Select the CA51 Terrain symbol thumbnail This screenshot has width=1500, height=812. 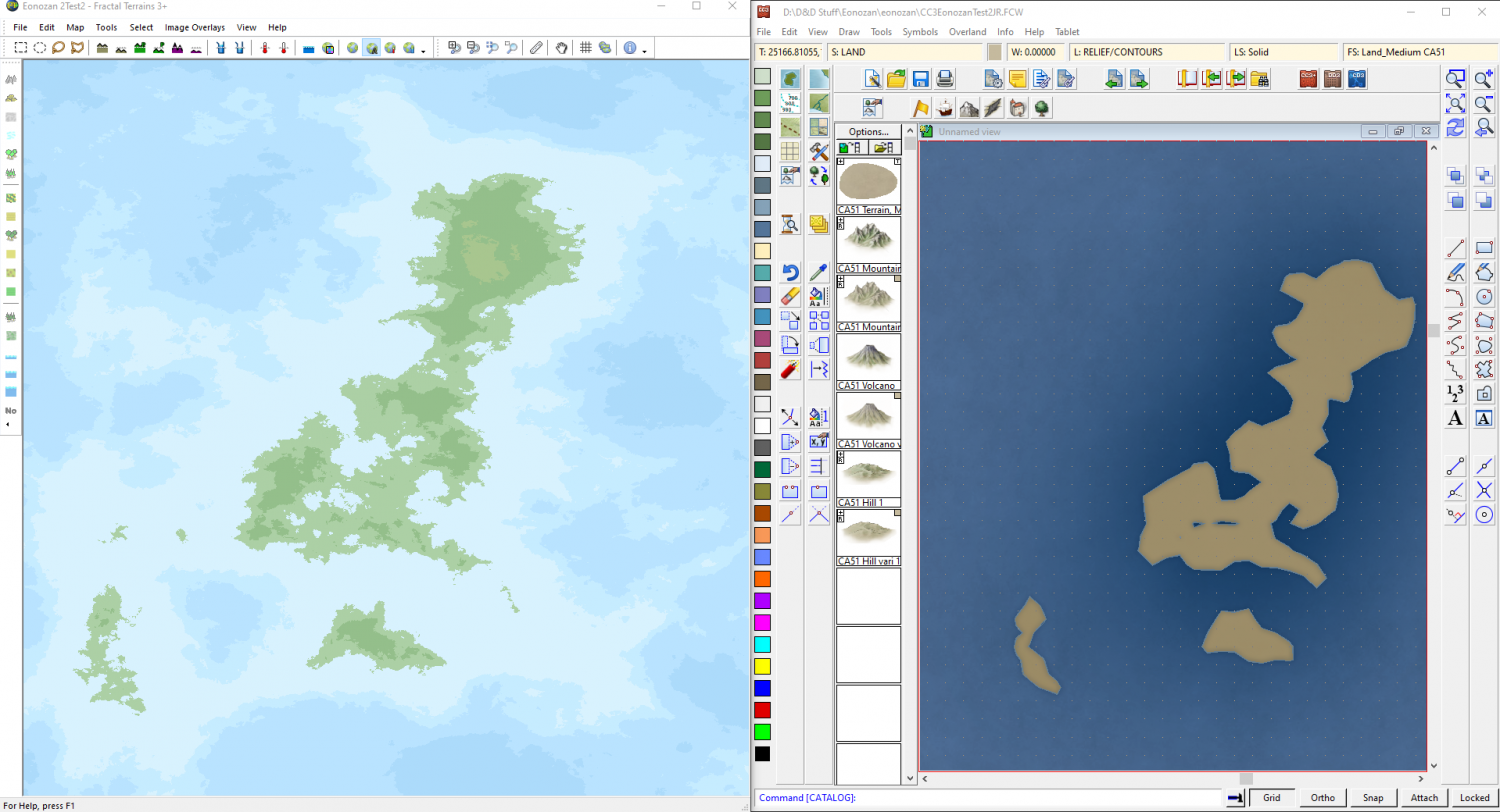[869, 181]
